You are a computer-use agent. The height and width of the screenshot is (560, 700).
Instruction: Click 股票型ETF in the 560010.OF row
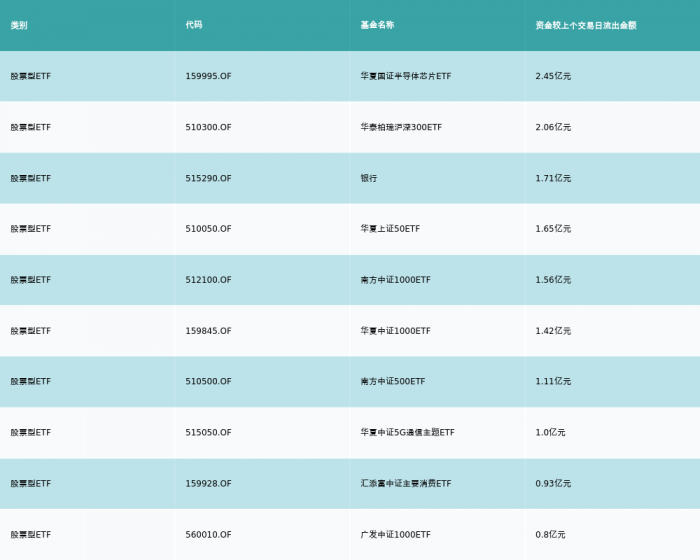31,535
